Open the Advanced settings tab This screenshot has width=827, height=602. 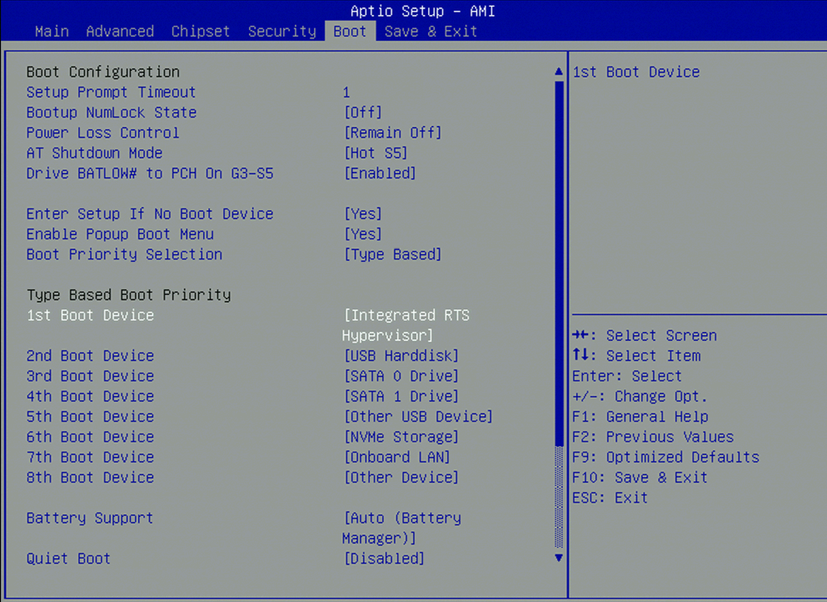pos(120,31)
